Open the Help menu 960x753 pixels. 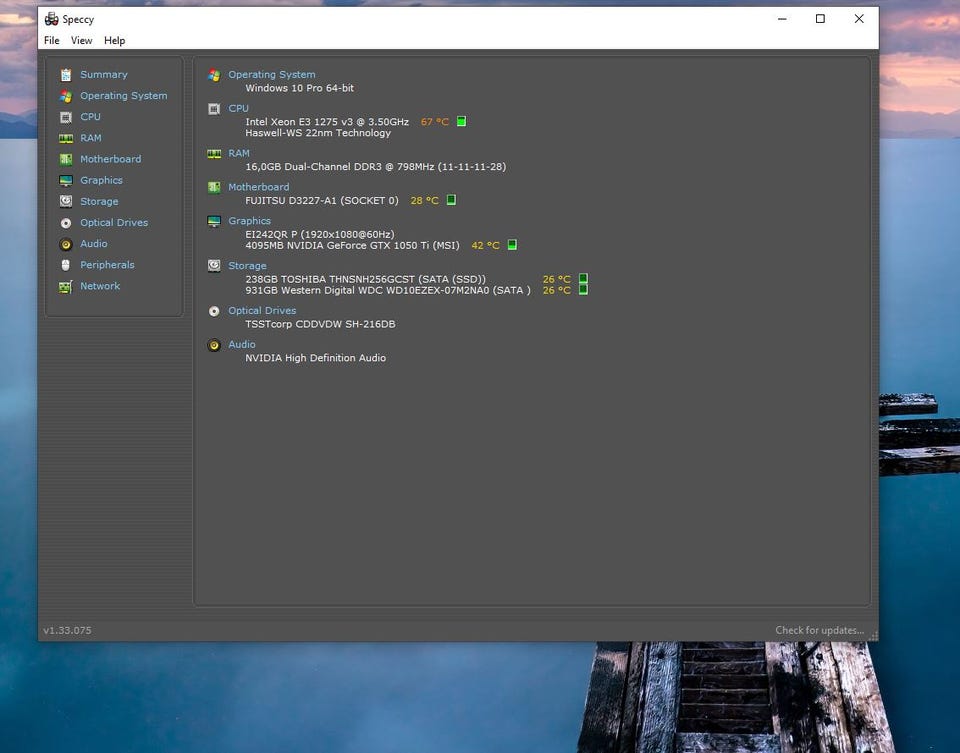115,41
